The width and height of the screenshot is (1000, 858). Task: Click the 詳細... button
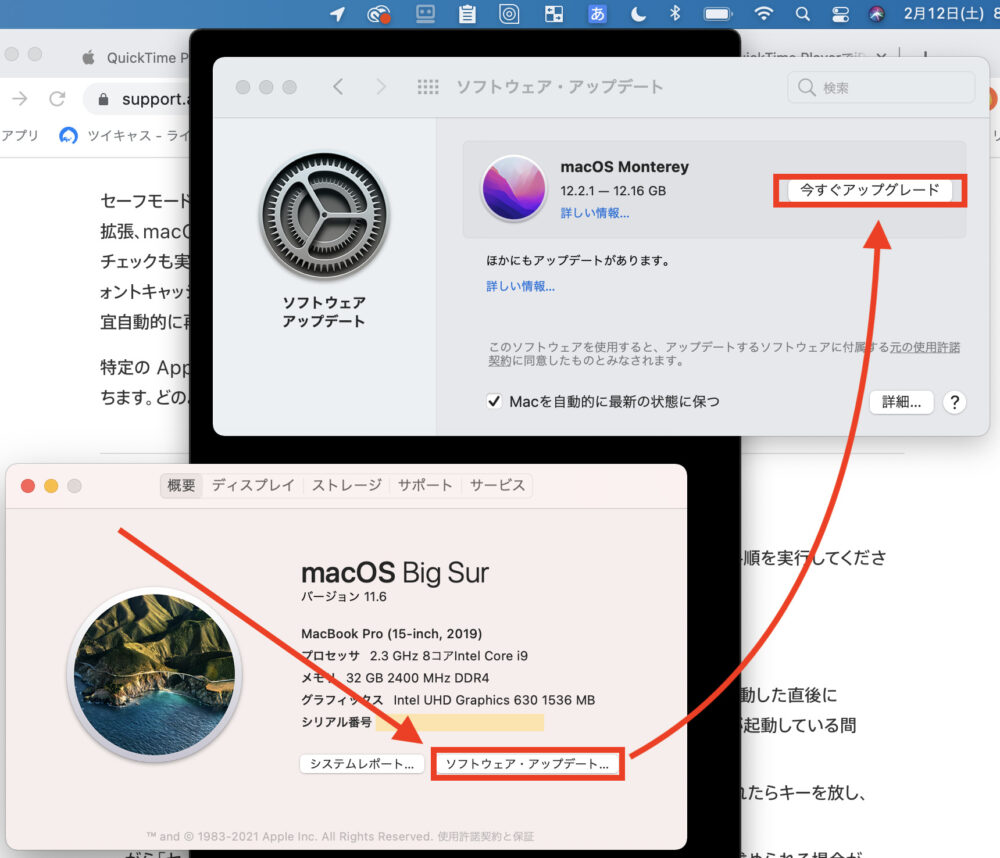[902, 402]
